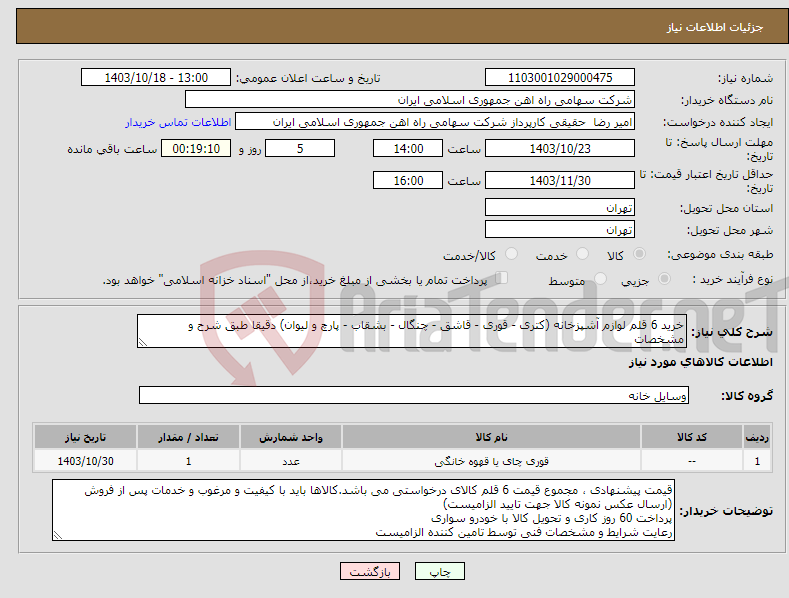Viewport: 789px width, 598px height.
Task: Click the resize handle of description text area
Action: click(143, 343)
